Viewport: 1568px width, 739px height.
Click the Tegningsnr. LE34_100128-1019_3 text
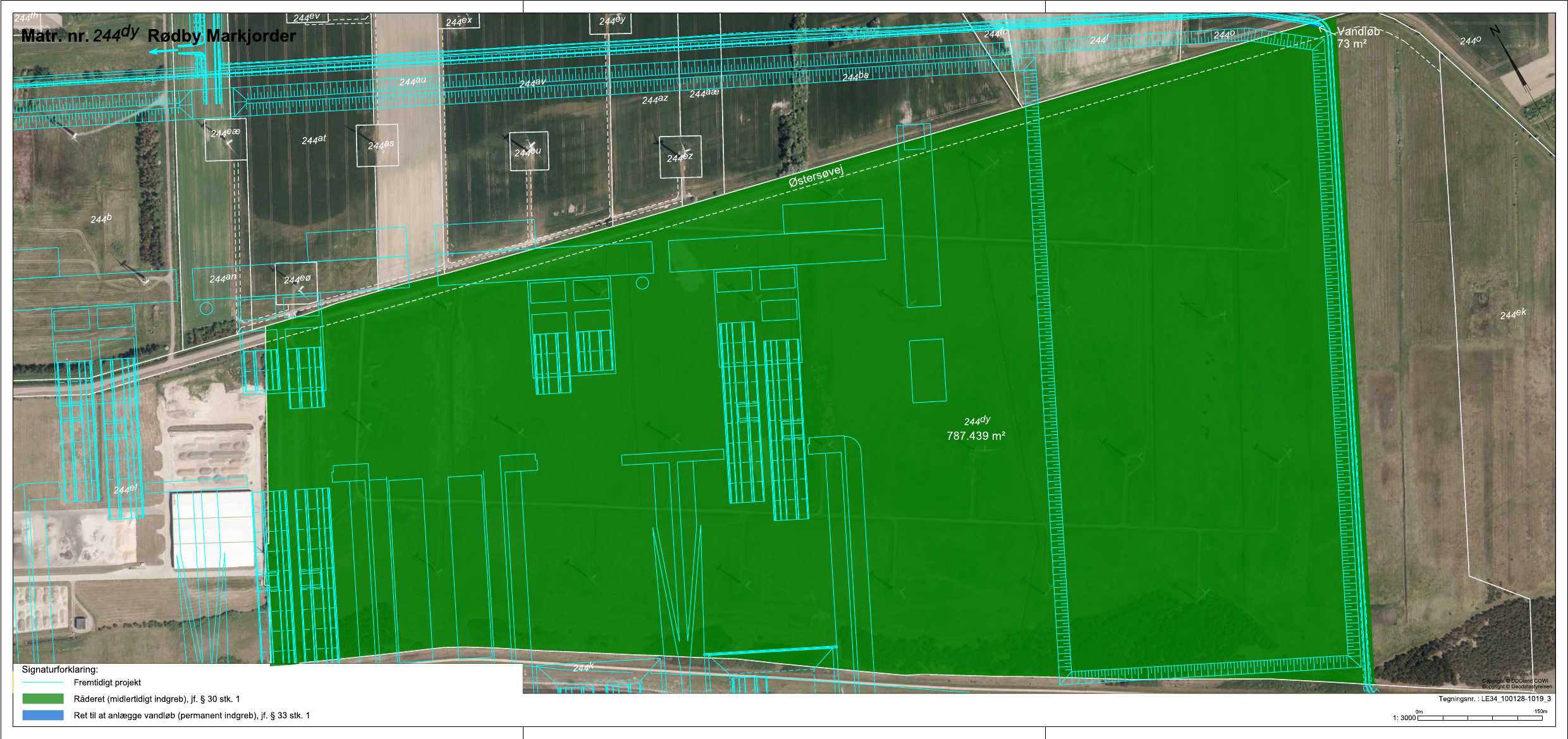point(1495,699)
